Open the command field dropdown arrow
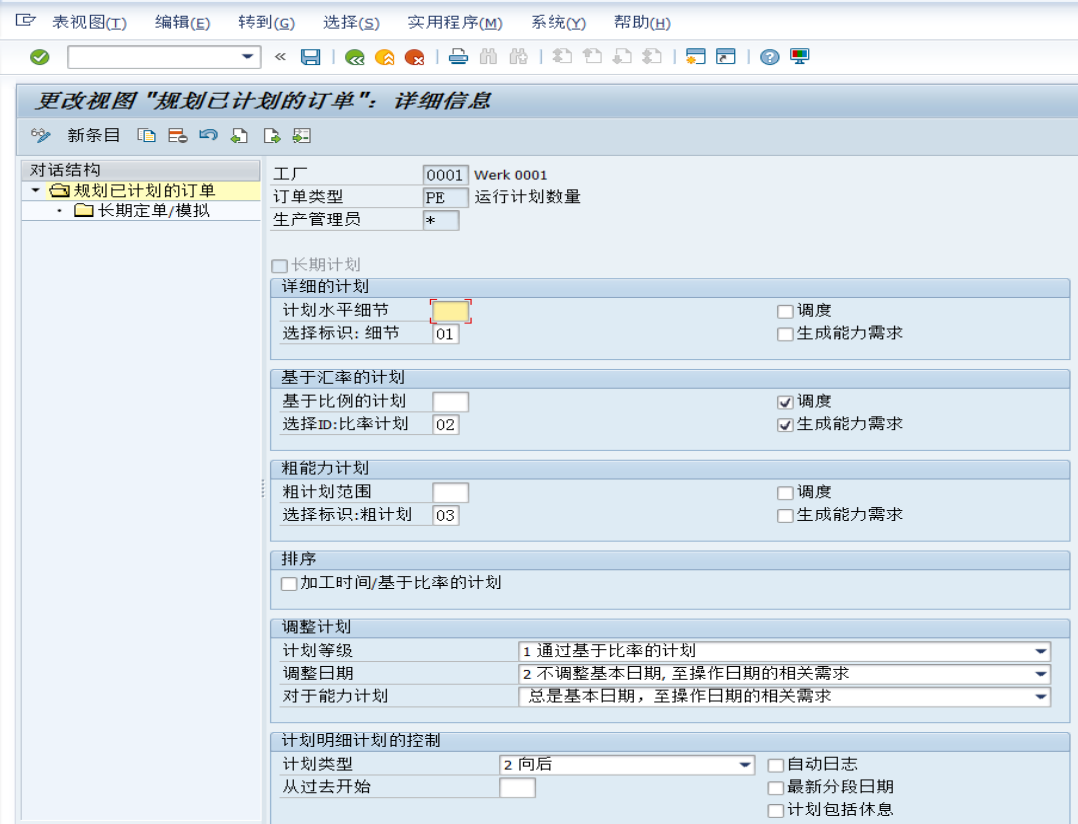 248,57
